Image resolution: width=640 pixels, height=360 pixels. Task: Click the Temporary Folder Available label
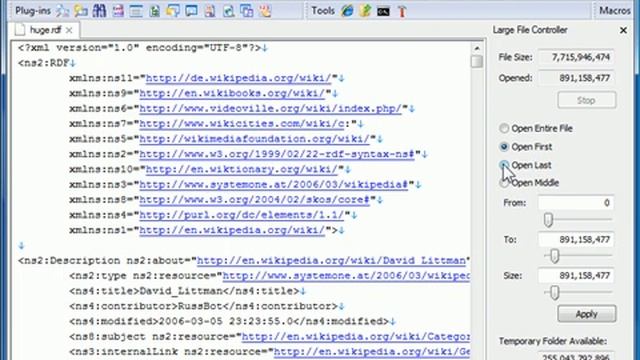[x=553, y=341]
